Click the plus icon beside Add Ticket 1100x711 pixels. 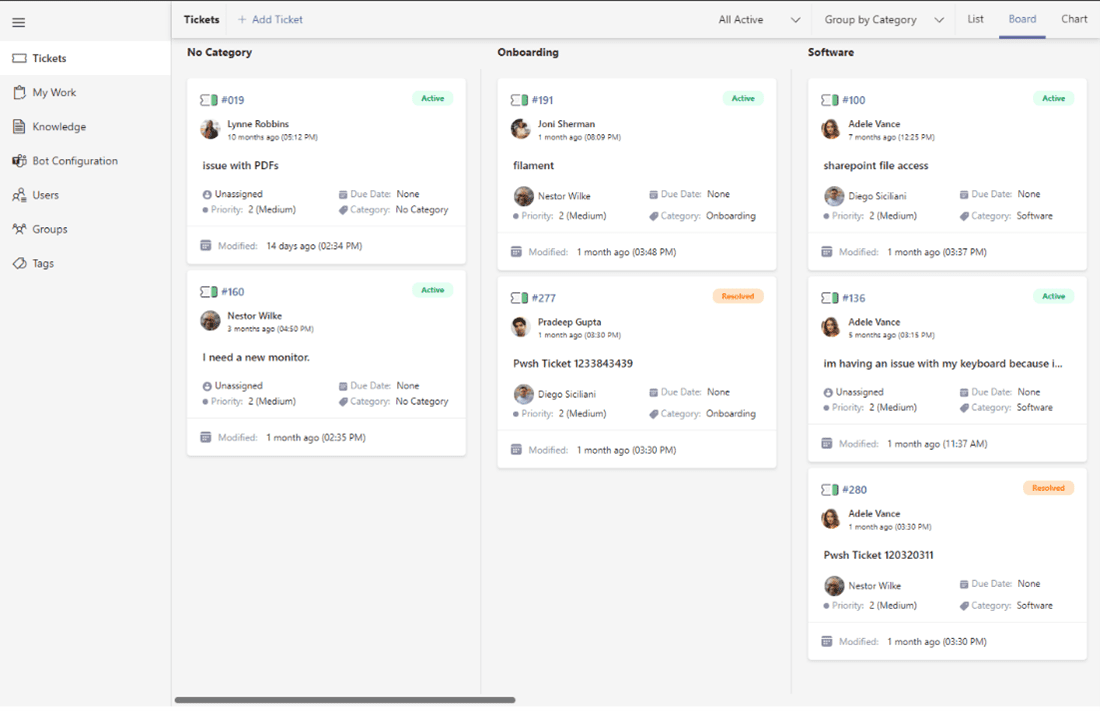pos(242,20)
